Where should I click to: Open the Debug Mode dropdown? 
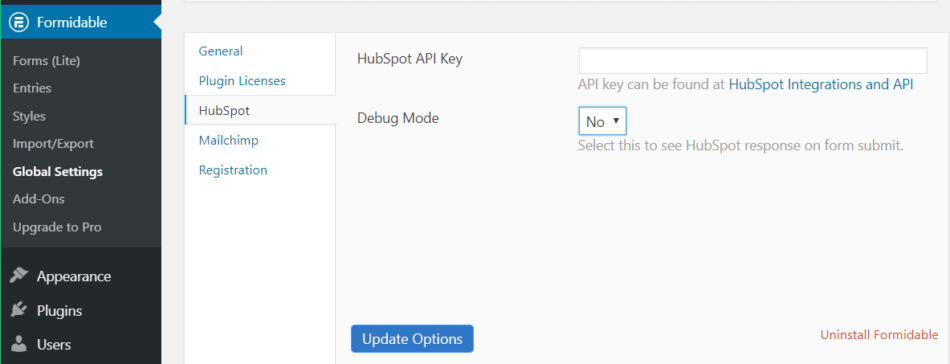602,121
